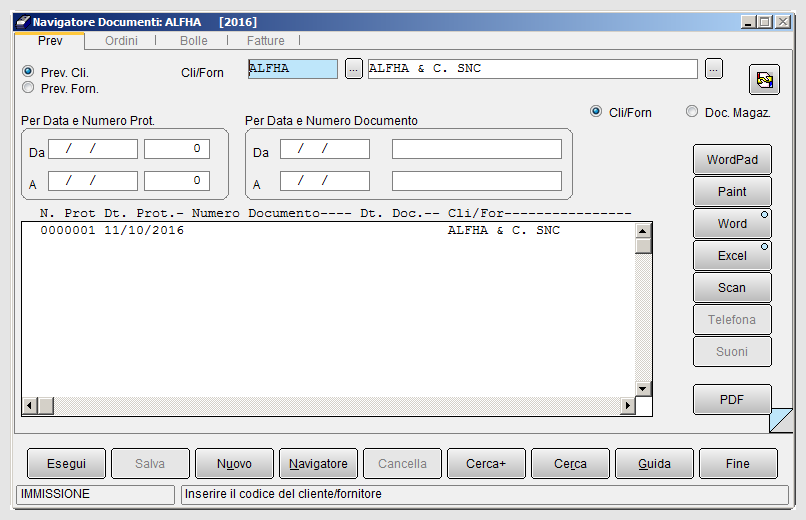Click the grayed-out Cancella button
The width and height of the screenshot is (806, 520).
tap(402, 463)
